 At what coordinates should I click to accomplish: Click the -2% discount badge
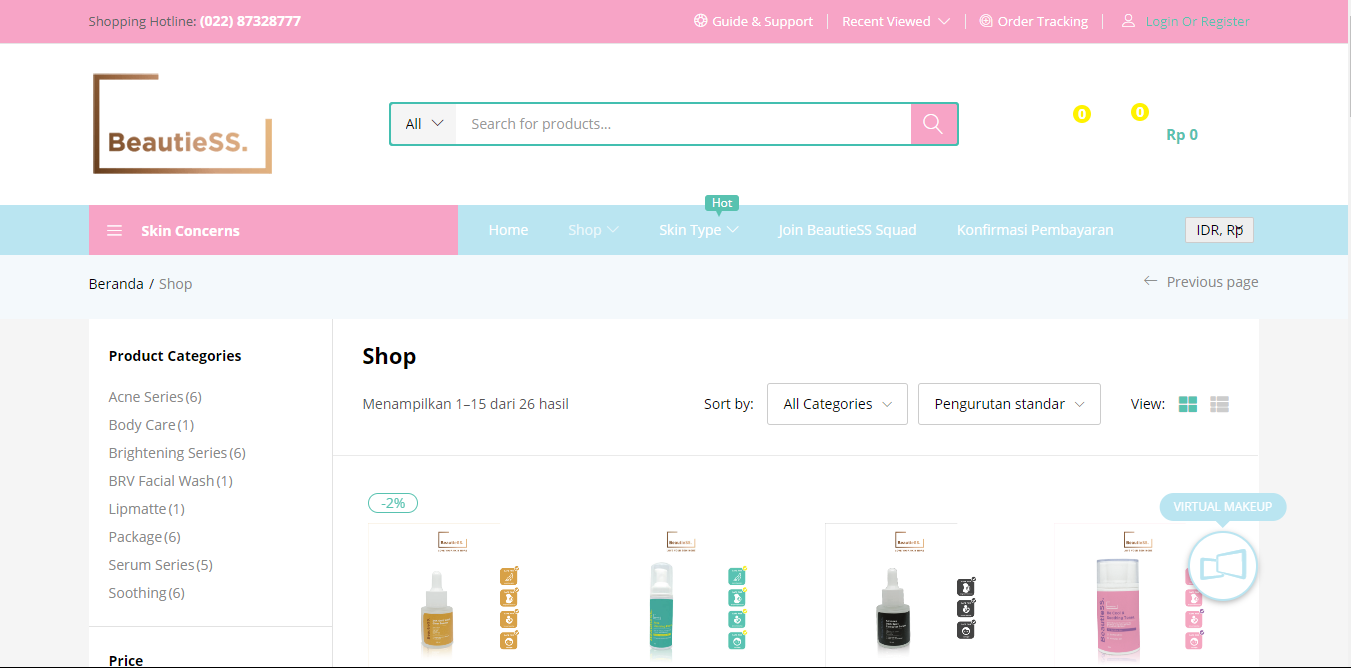pos(393,503)
